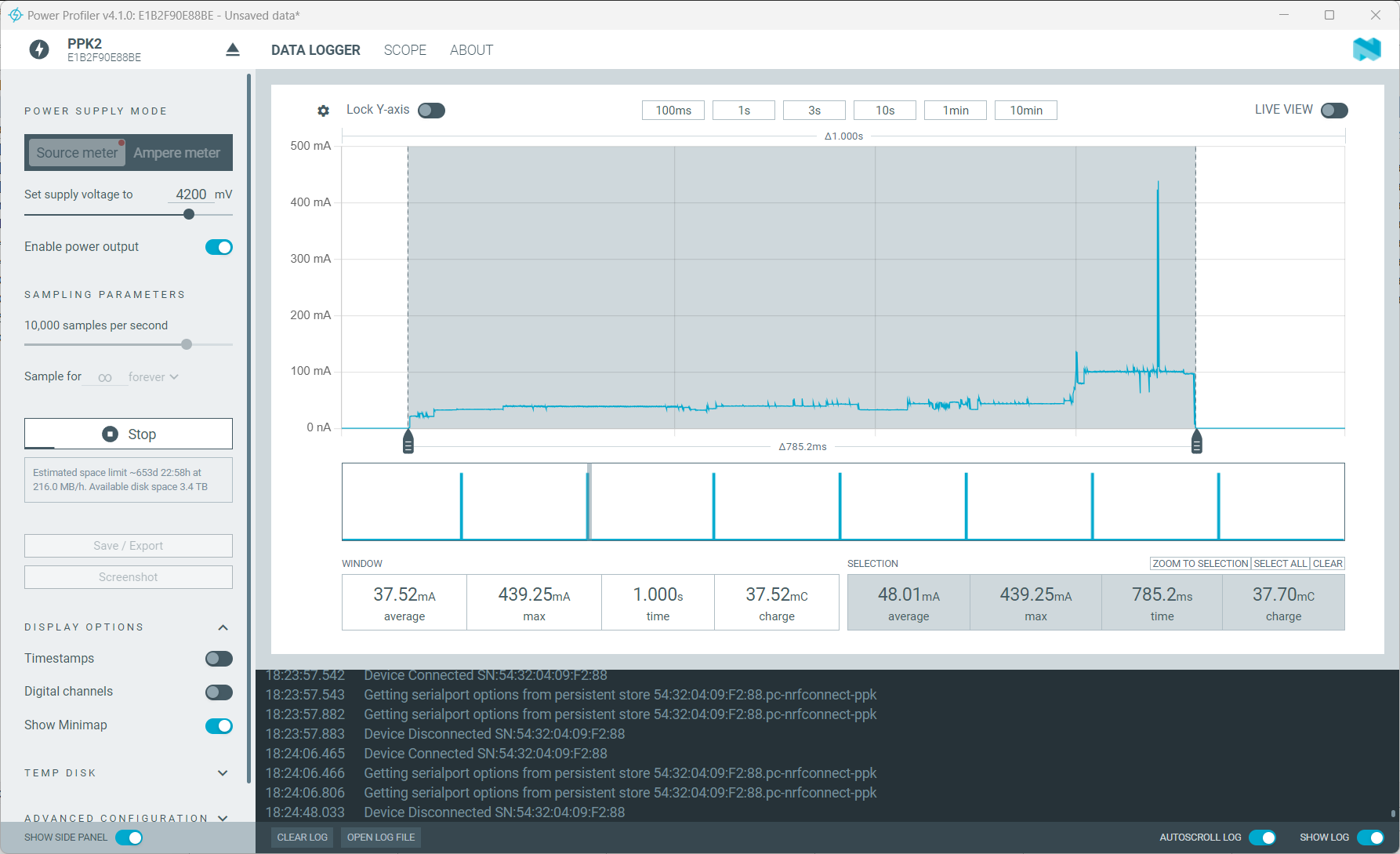
Task: Click the right selection handle marker
Action: coord(1196,442)
